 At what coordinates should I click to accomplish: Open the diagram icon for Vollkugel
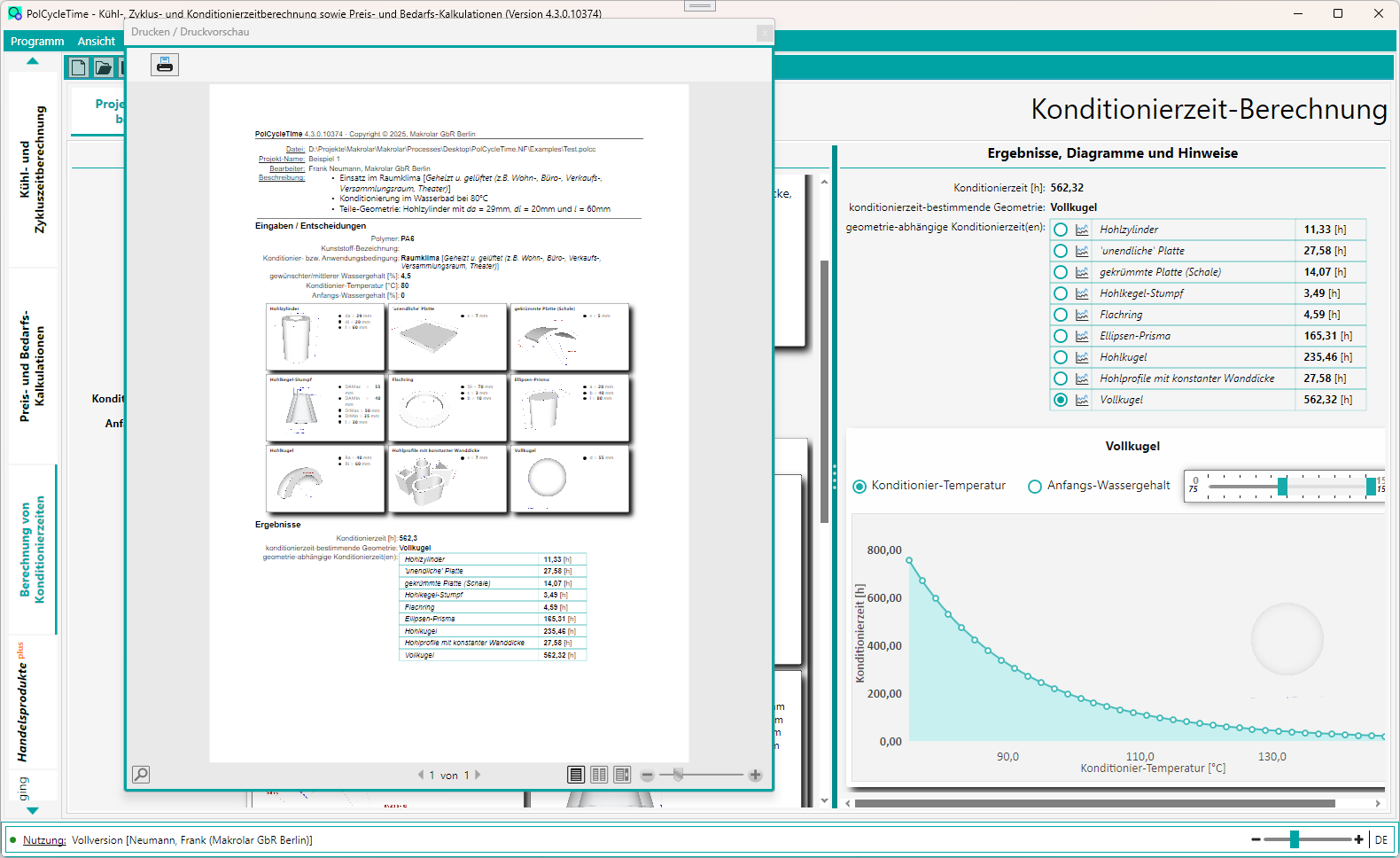(1082, 400)
